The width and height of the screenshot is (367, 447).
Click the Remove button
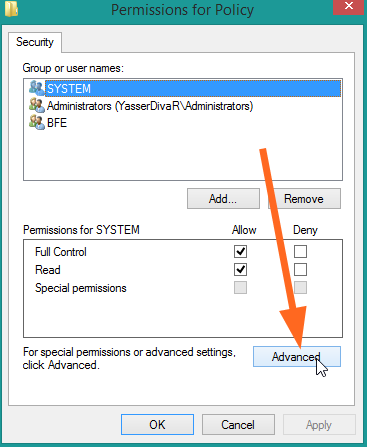pyautogui.click(x=304, y=199)
